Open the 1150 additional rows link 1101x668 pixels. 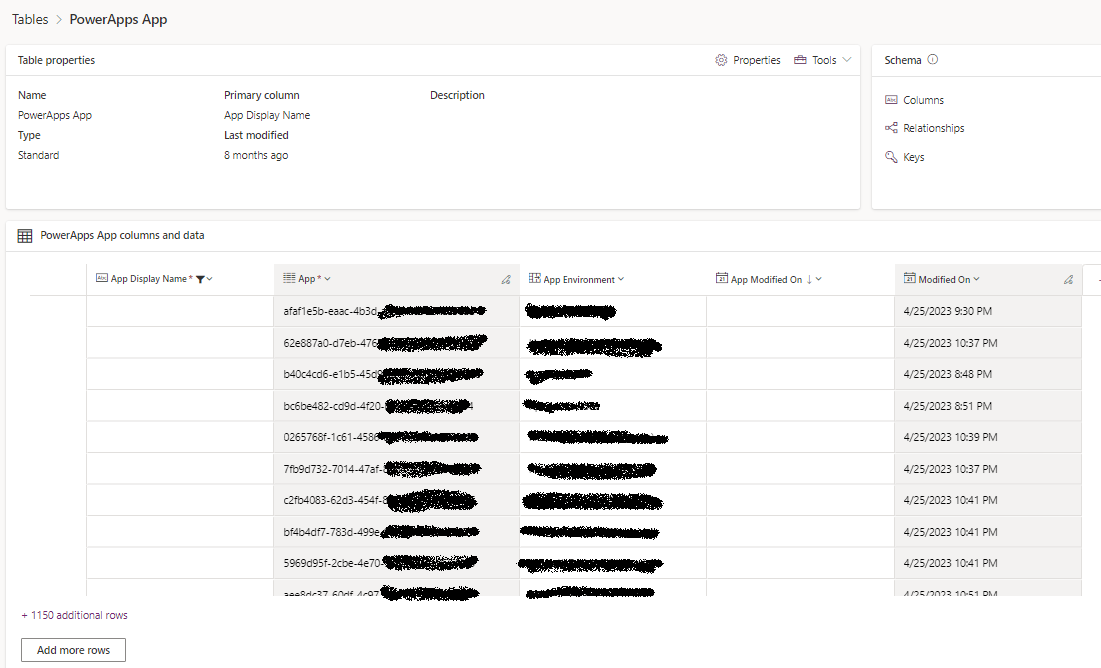click(74, 614)
